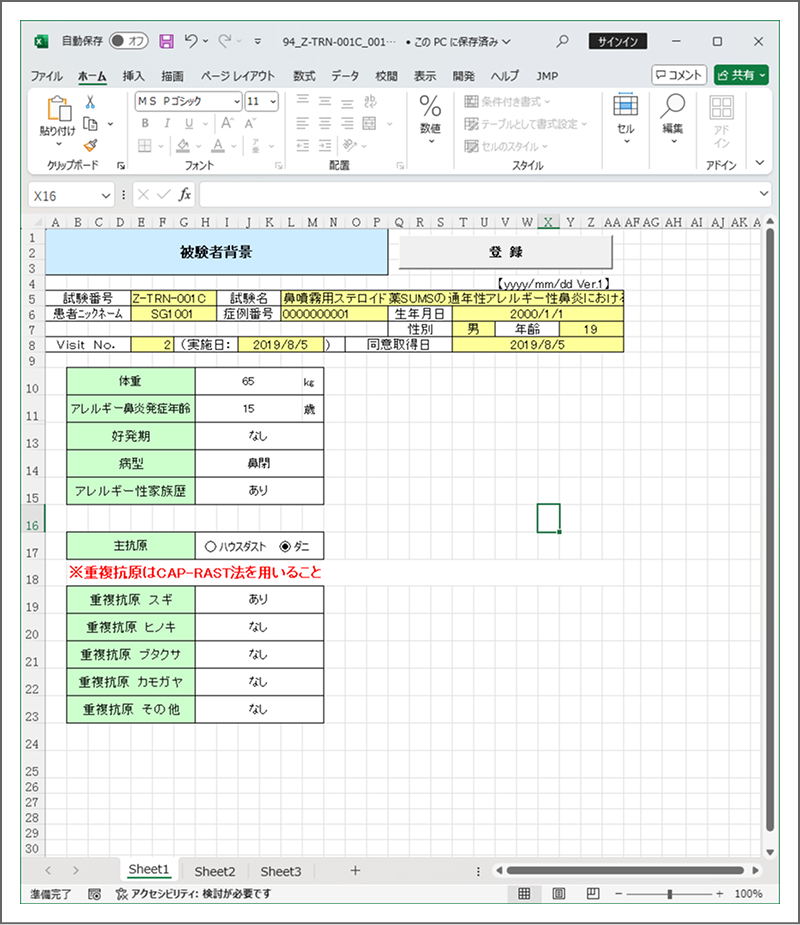Toggle the AutoSave switch
The image size is (800, 925).
[x=128, y=41]
